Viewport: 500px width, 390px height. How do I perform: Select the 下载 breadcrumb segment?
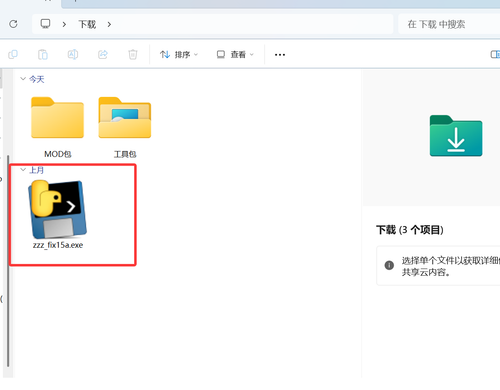click(x=87, y=24)
